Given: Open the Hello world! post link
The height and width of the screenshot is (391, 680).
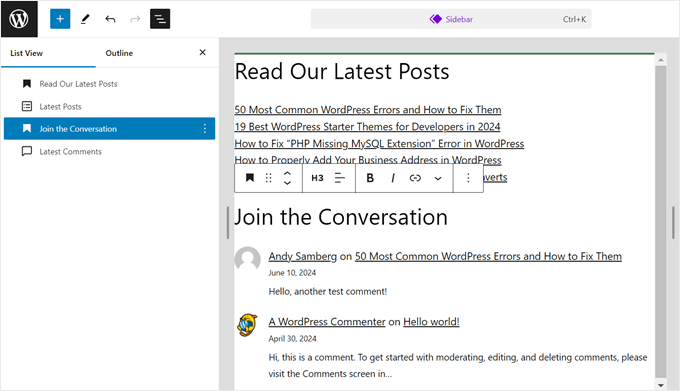Looking at the screenshot, I should coord(432,322).
